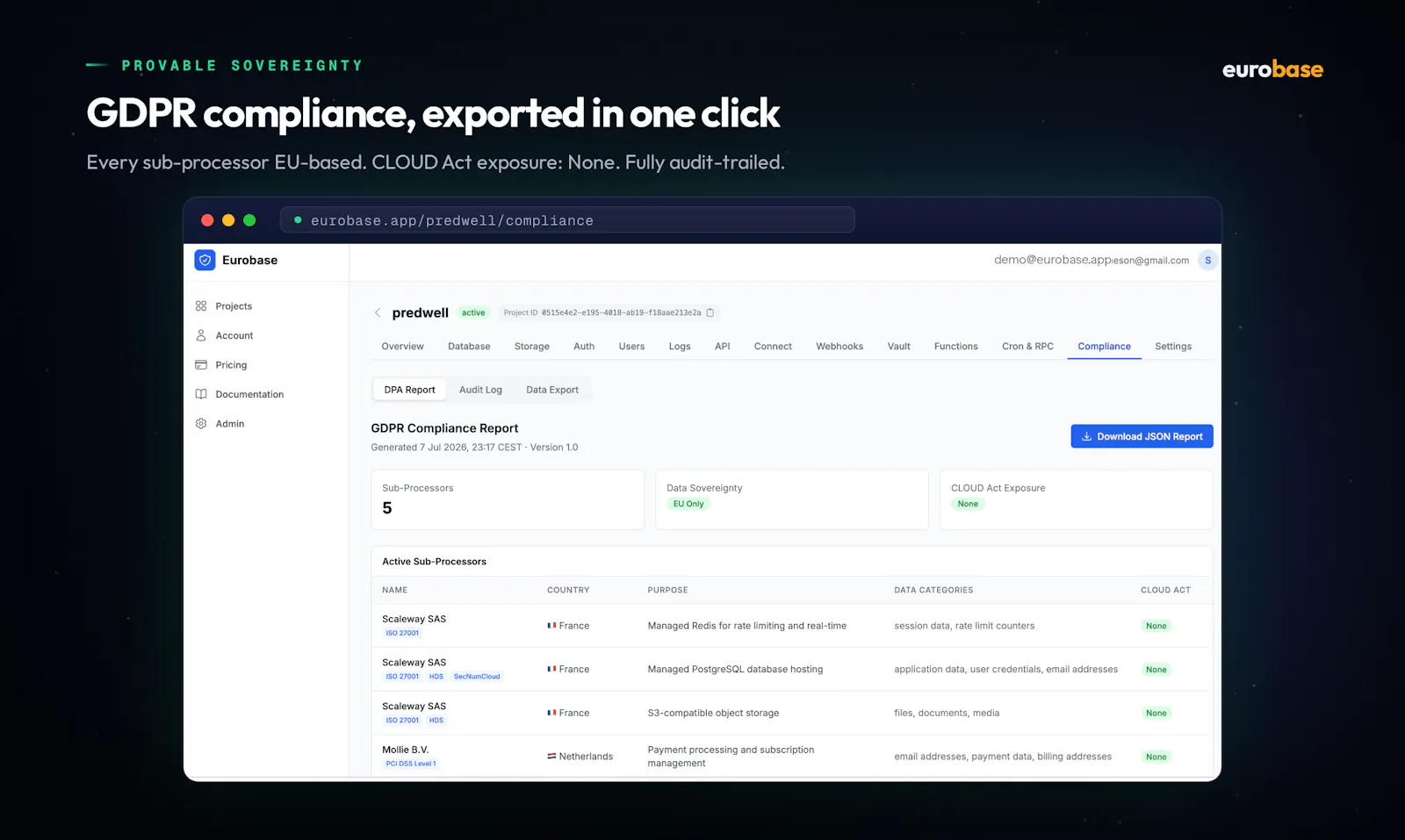Click 'session data, rate limit counters' cell
The image size is (1405, 840).
964,626
